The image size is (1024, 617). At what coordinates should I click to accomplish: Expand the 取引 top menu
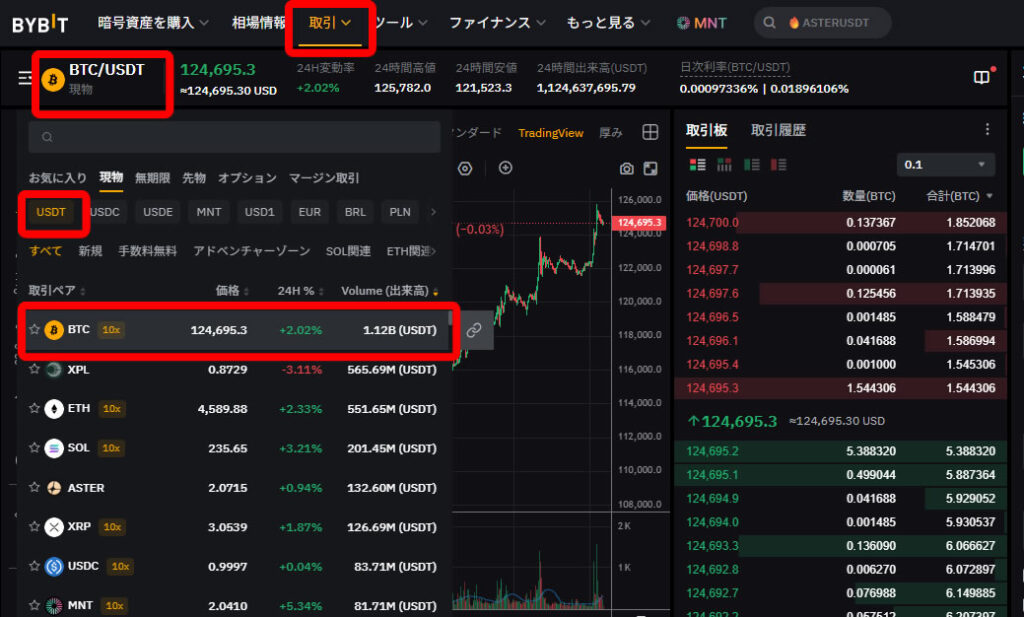[331, 23]
